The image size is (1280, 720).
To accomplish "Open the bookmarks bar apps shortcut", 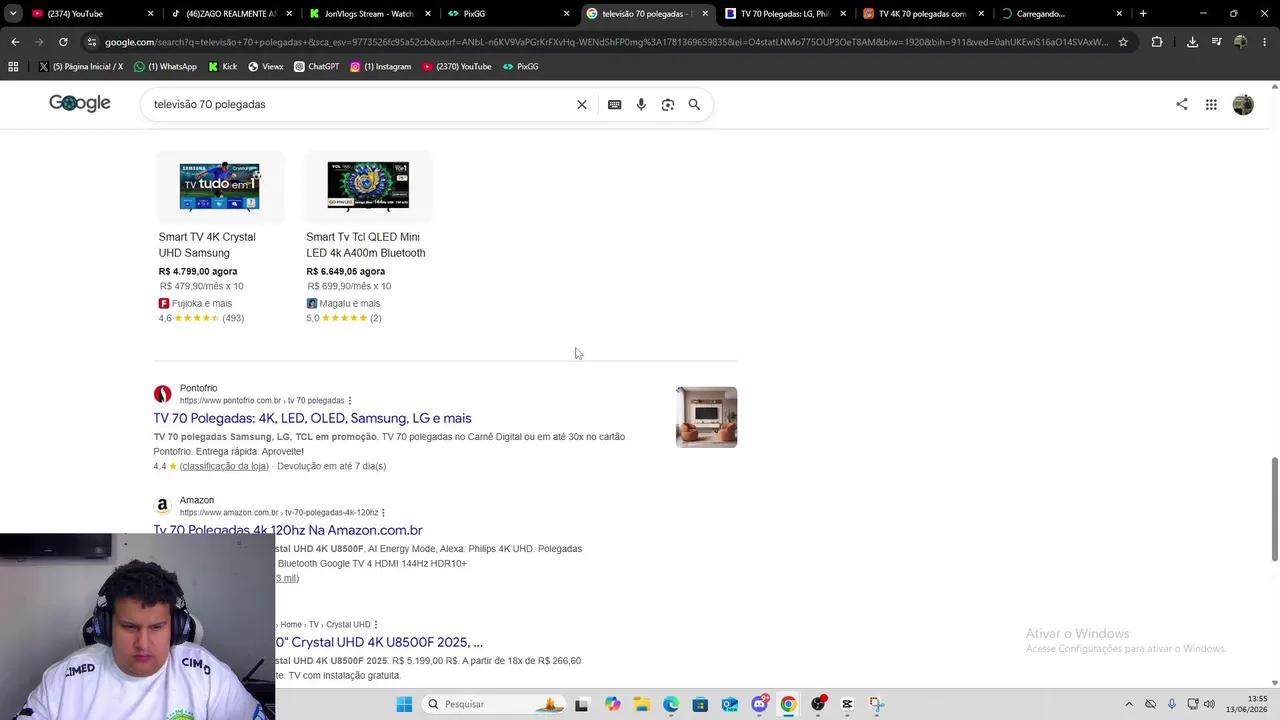I will [13, 66].
